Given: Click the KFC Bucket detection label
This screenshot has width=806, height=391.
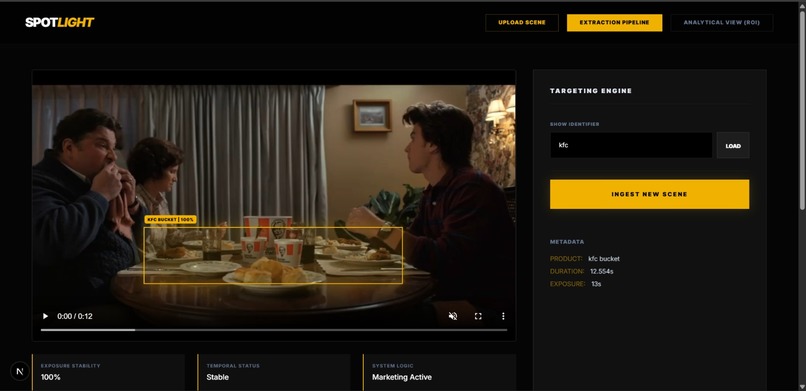Looking at the screenshot, I should (x=170, y=219).
